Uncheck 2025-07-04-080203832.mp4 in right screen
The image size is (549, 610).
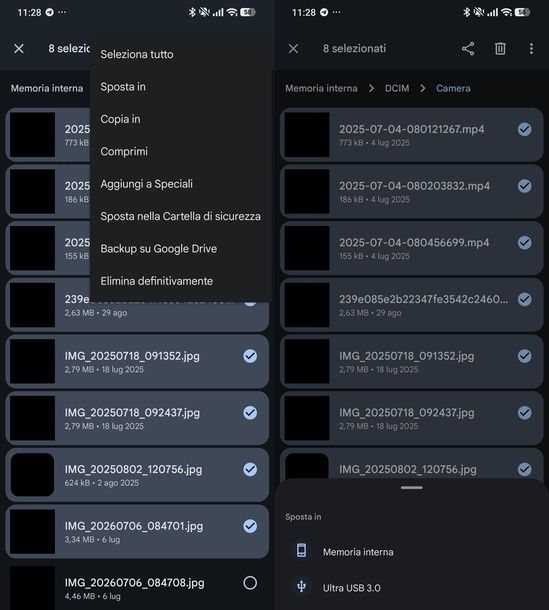click(x=524, y=186)
